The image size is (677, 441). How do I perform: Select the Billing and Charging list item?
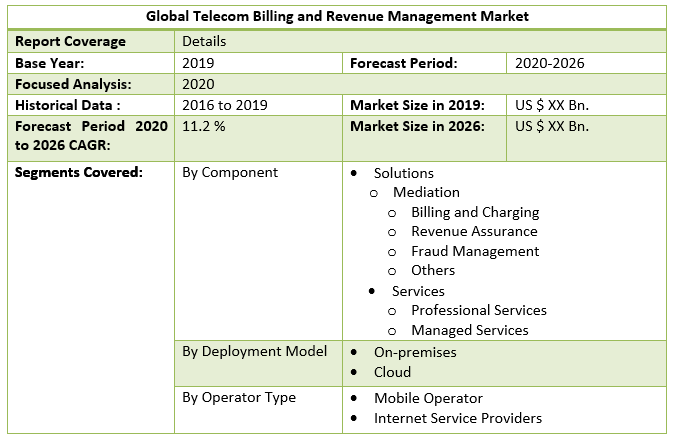475,212
